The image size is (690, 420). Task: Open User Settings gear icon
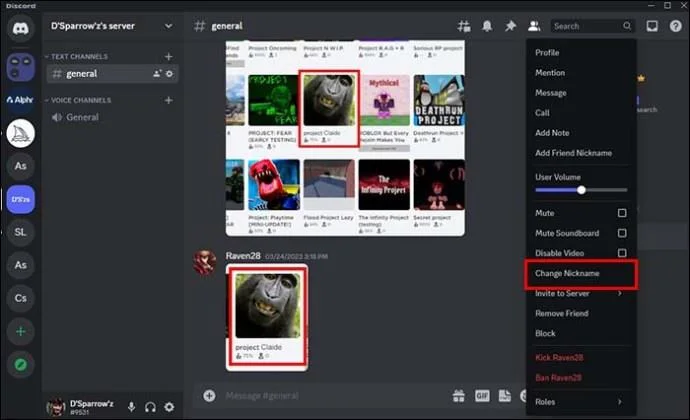tap(169, 407)
